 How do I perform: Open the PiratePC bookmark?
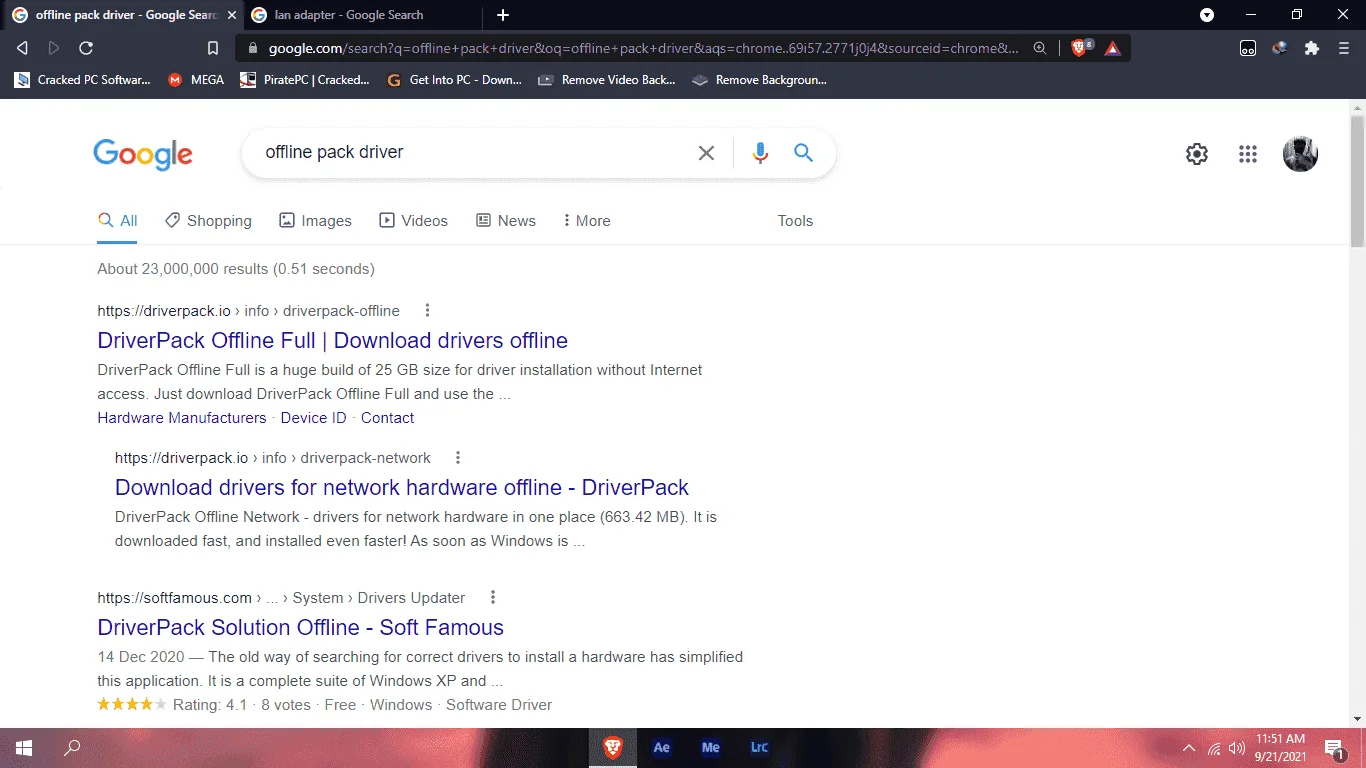[x=305, y=80]
